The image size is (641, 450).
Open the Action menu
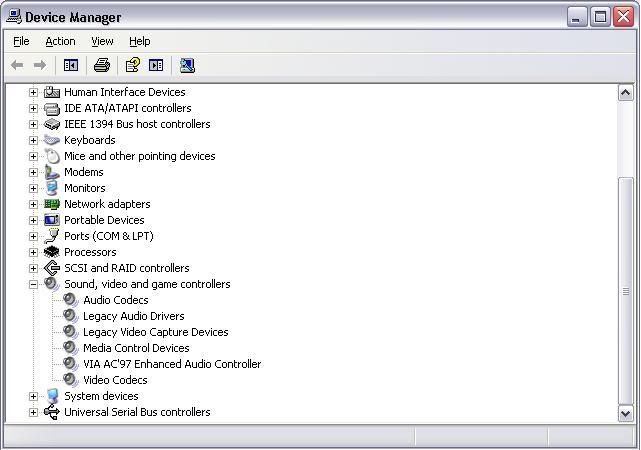tap(60, 41)
